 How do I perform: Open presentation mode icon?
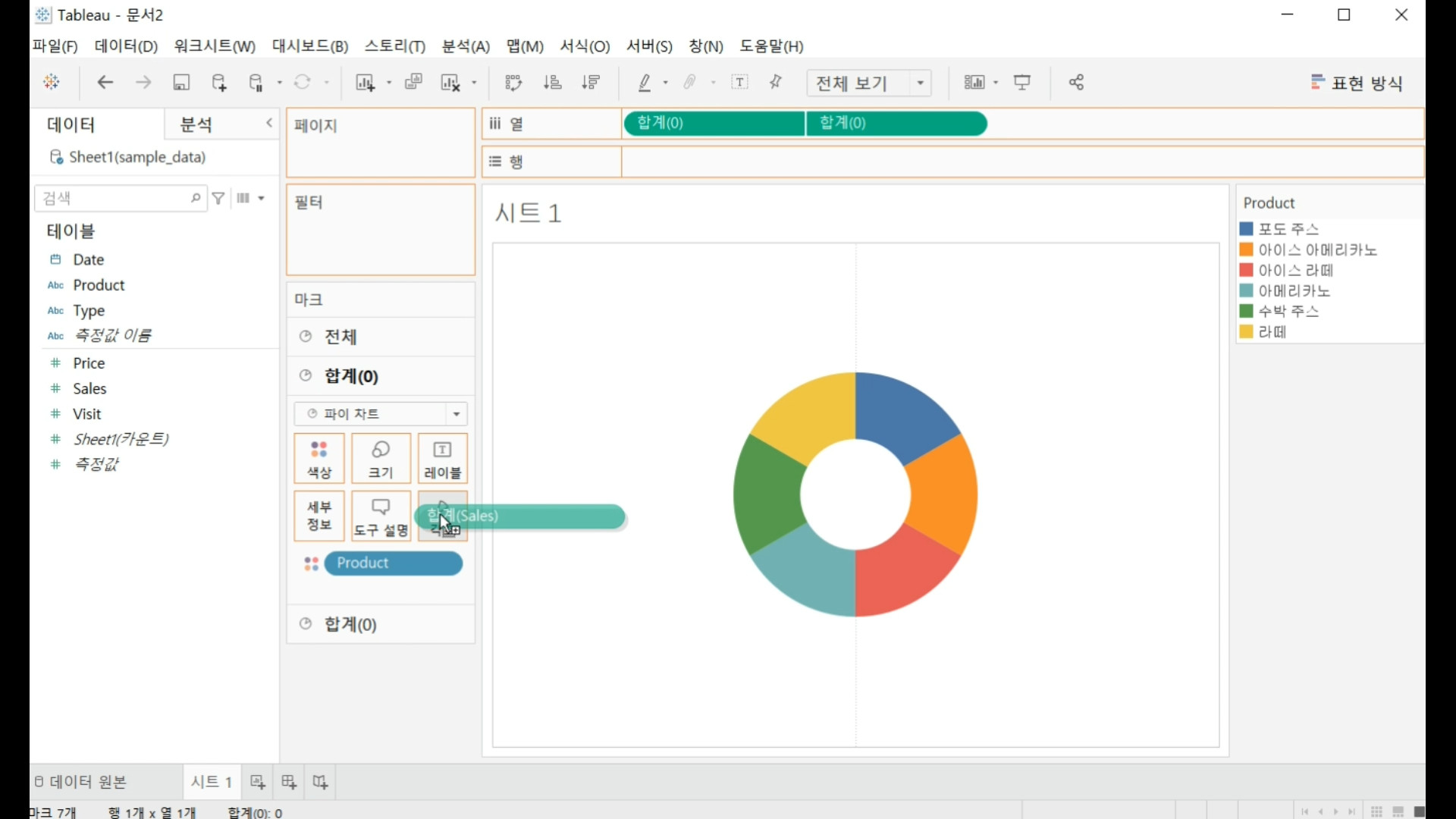pyautogui.click(x=1022, y=83)
